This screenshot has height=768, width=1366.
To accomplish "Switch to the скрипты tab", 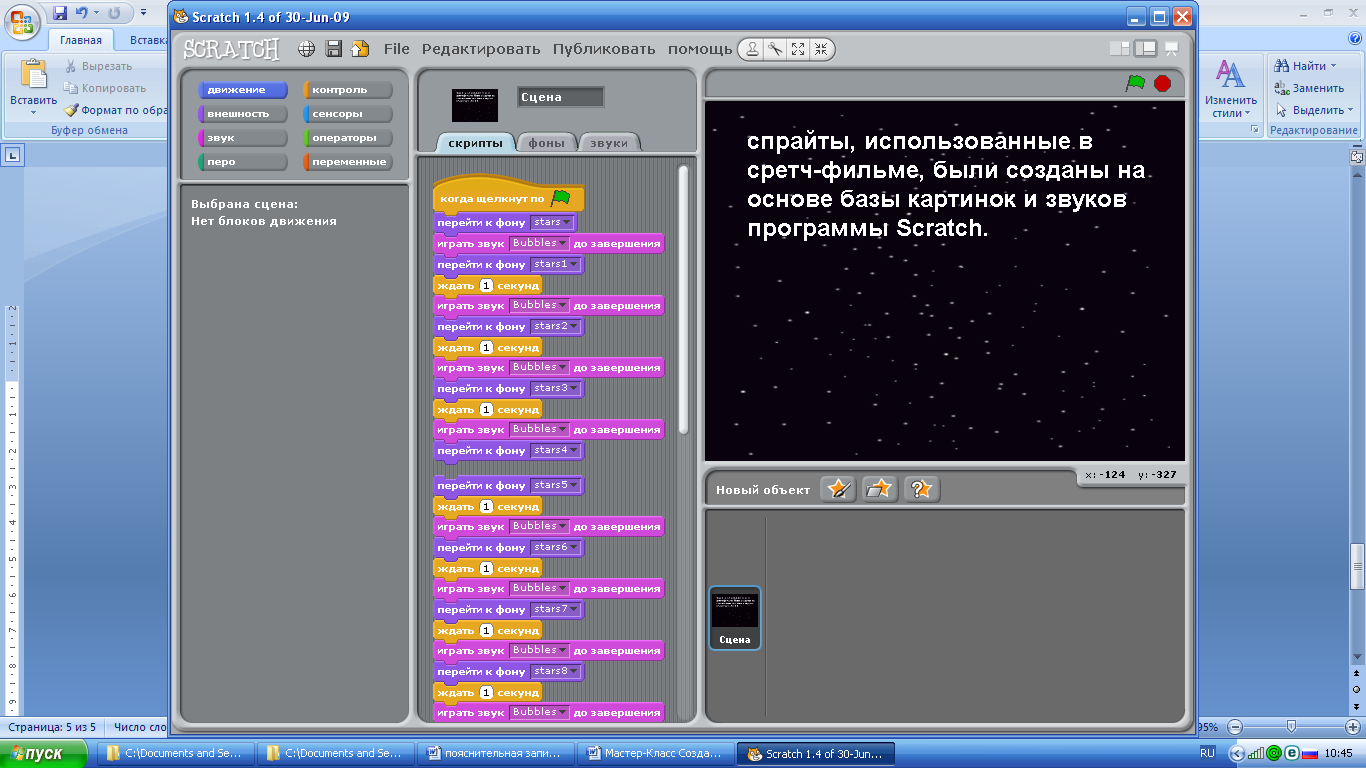I will [x=475, y=143].
